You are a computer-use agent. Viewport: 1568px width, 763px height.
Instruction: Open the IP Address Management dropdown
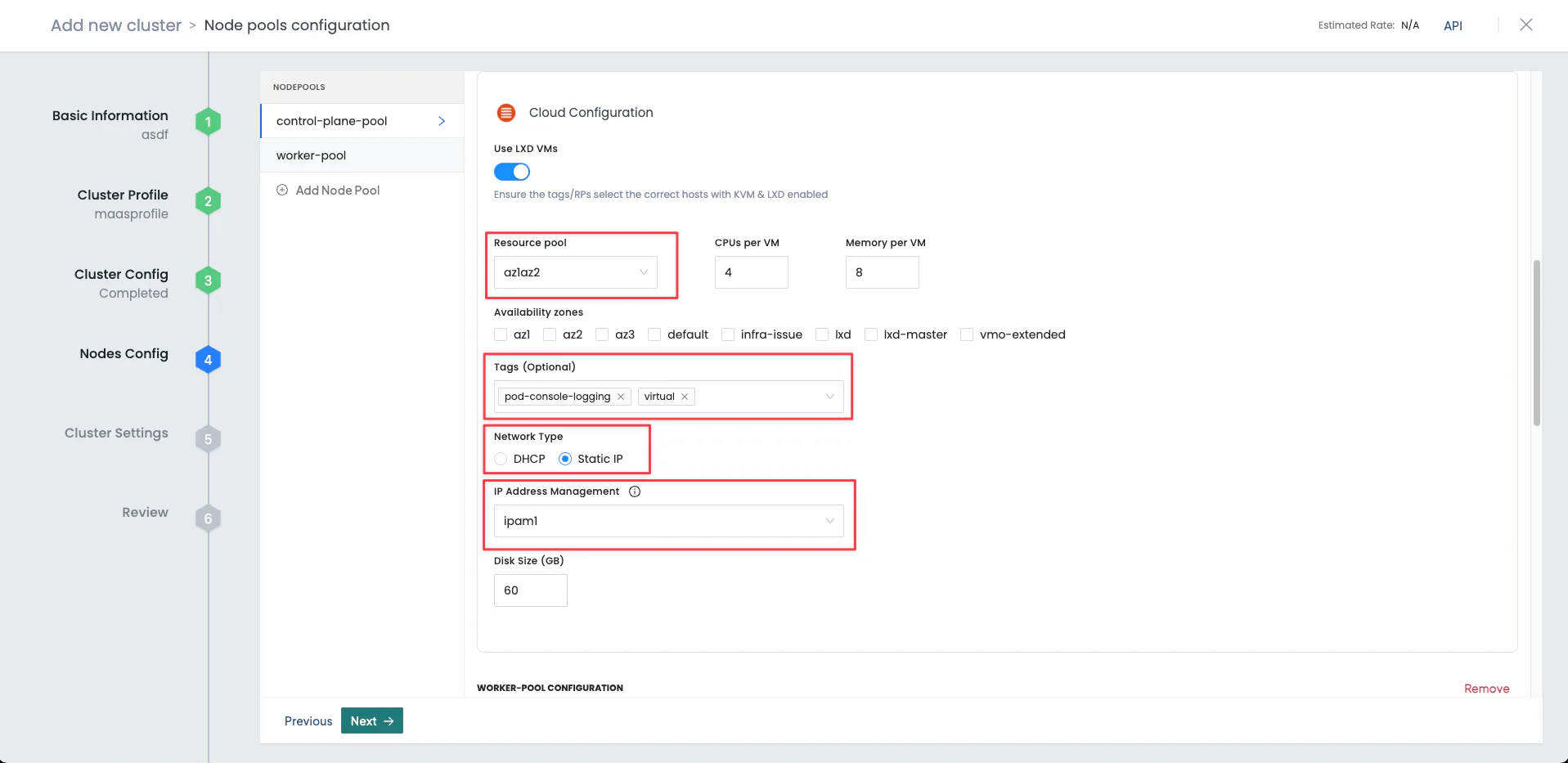[x=829, y=521]
